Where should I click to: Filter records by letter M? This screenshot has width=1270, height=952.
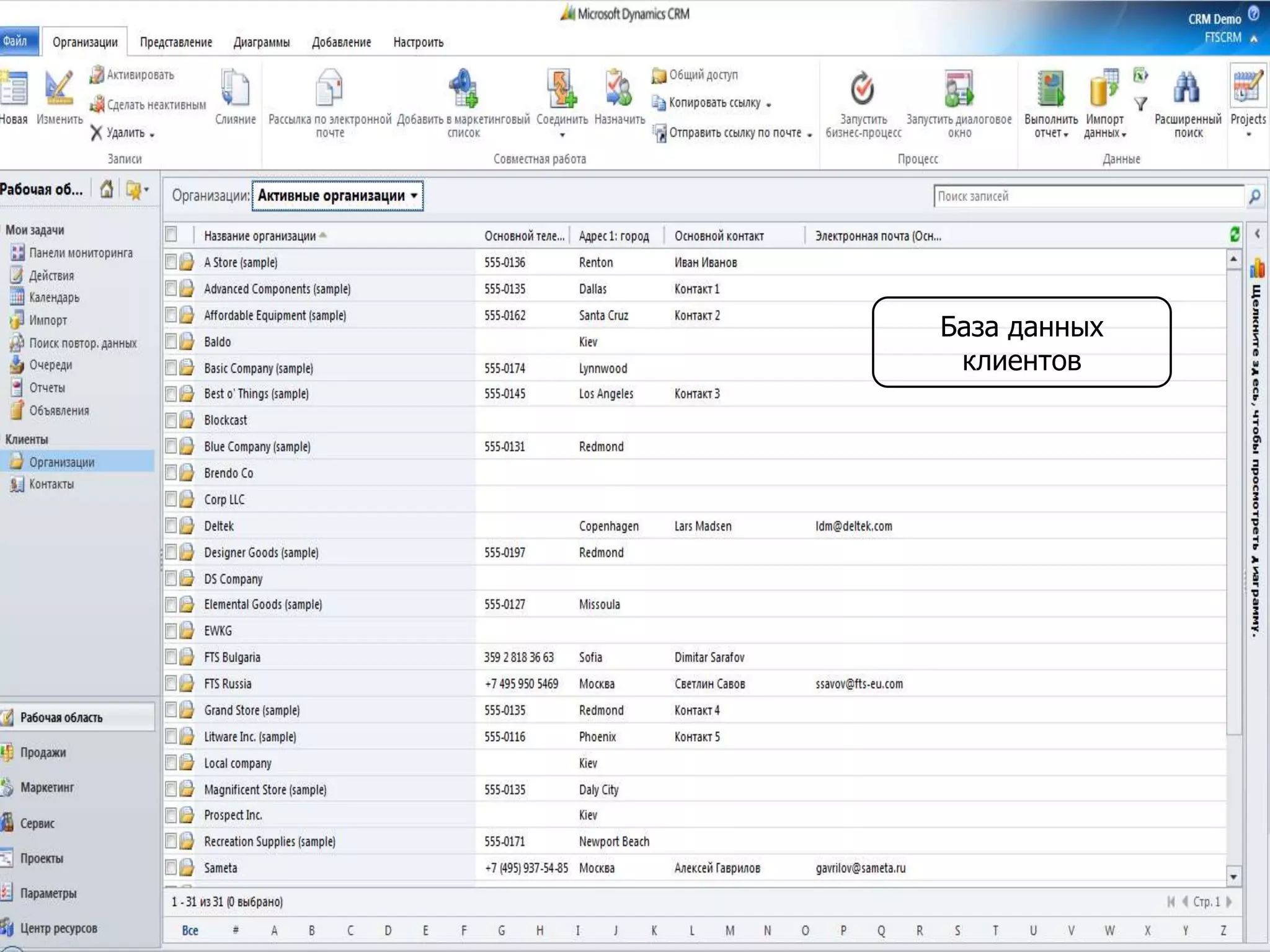[730, 930]
